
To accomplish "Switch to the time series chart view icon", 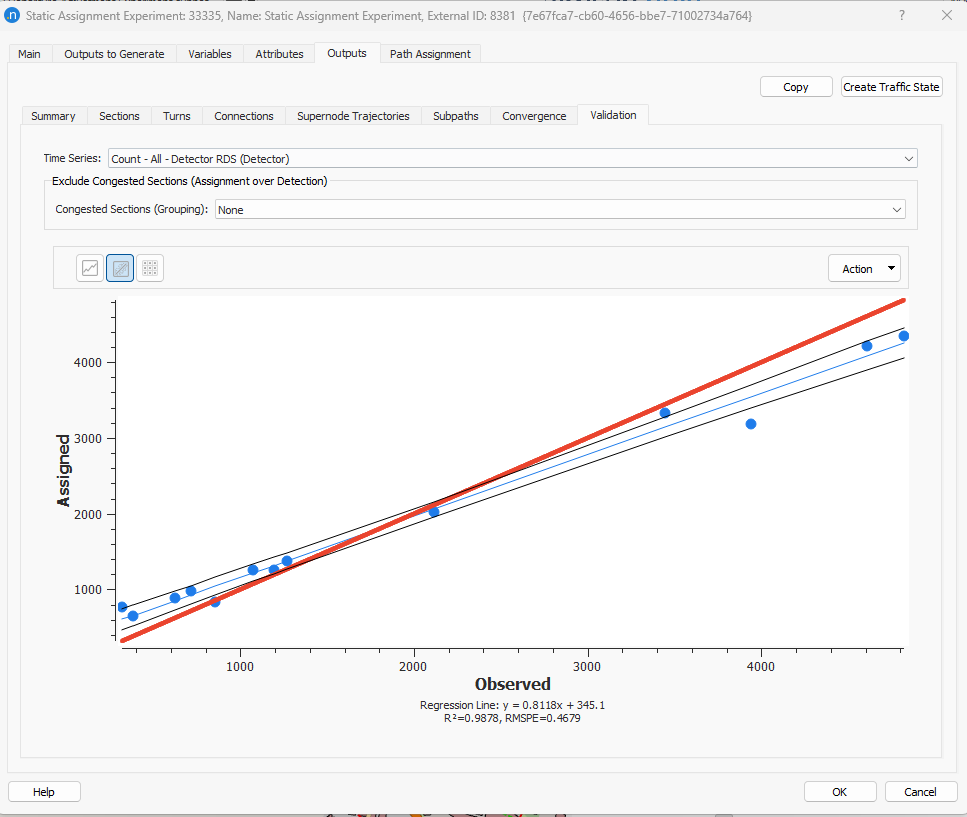I will point(88,267).
